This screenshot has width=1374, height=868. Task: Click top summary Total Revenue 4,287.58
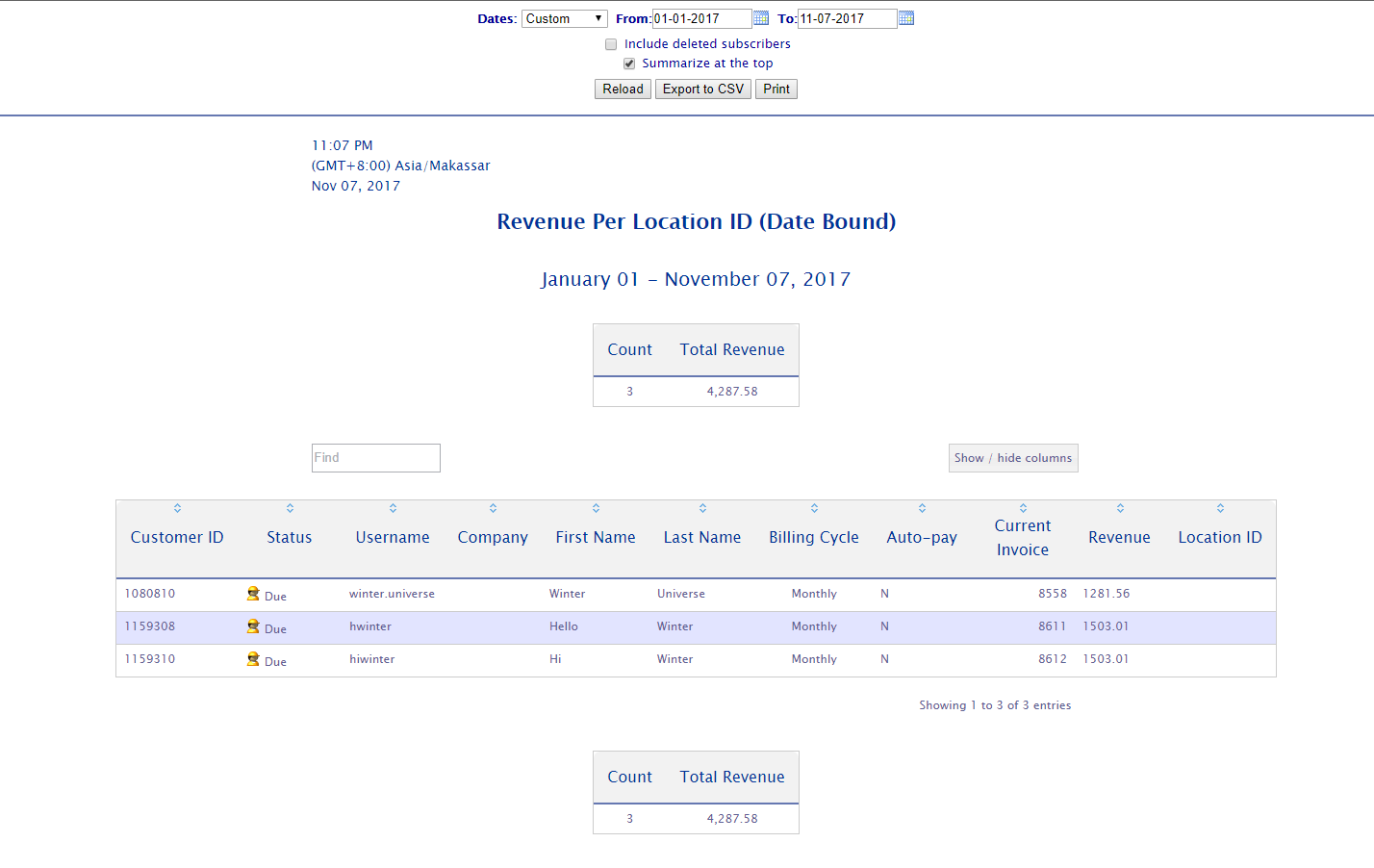coord(732,392)
